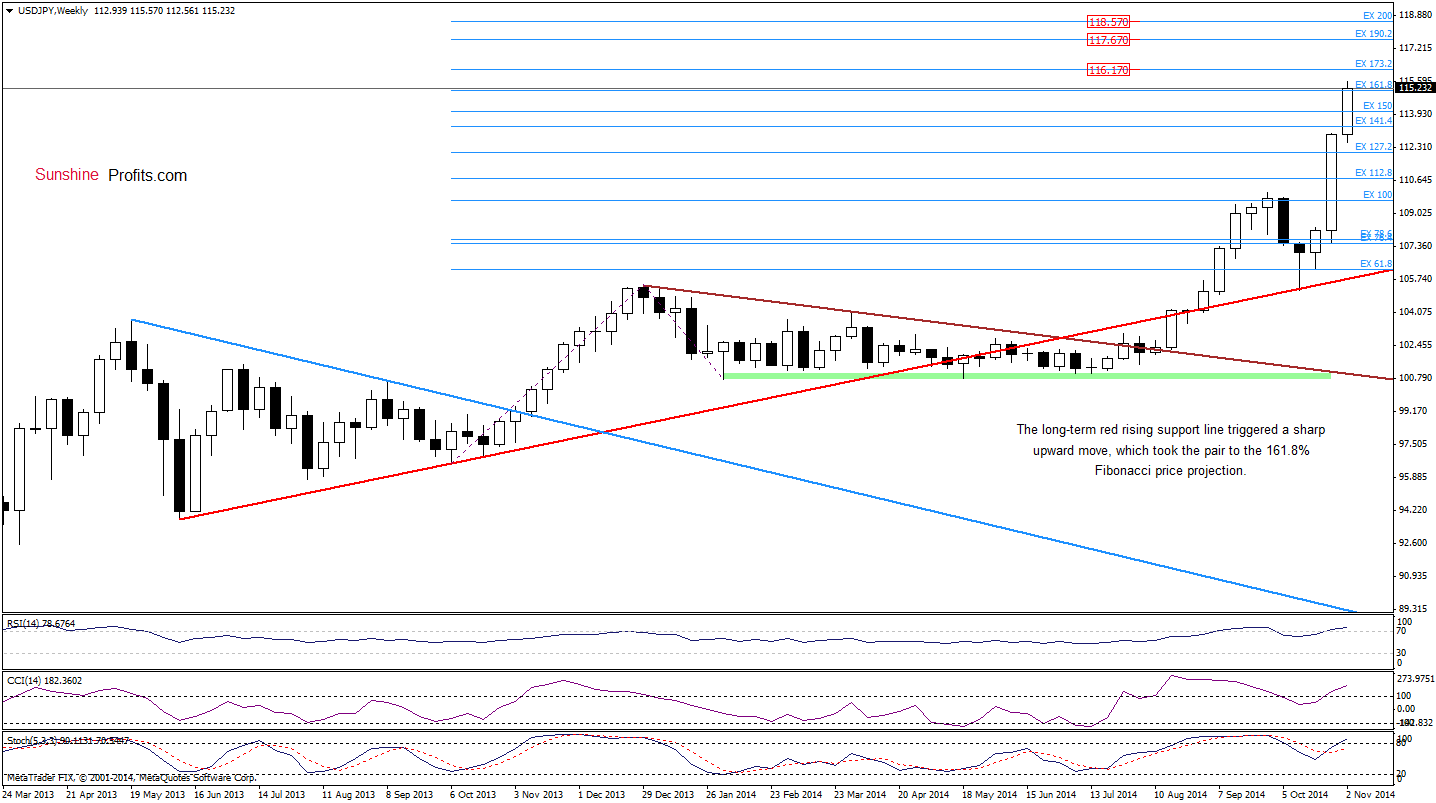Click the current price tag 115.232
This screenshot has height=803, width=1436.
coord(1415,88)
